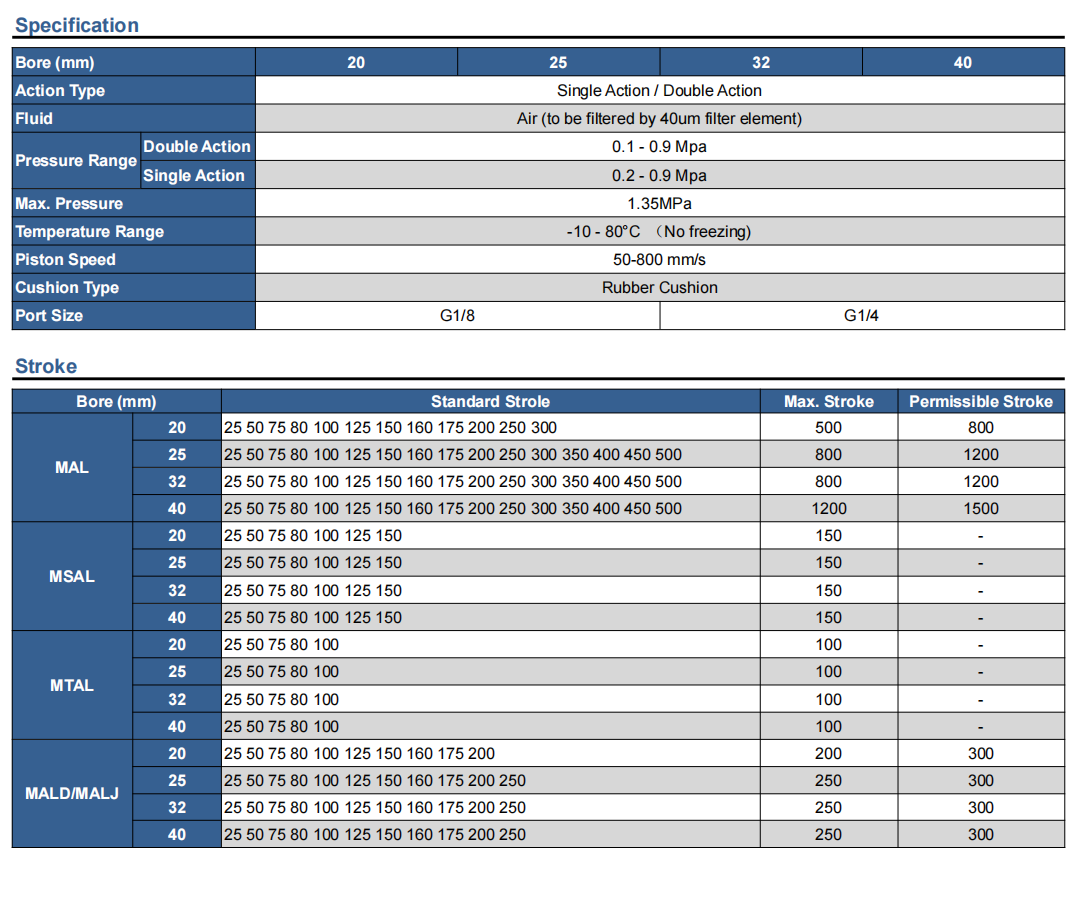Click the Permissible Stroke column header
The height and width of the screenshot is (914, 1078).
coord(980,402)
